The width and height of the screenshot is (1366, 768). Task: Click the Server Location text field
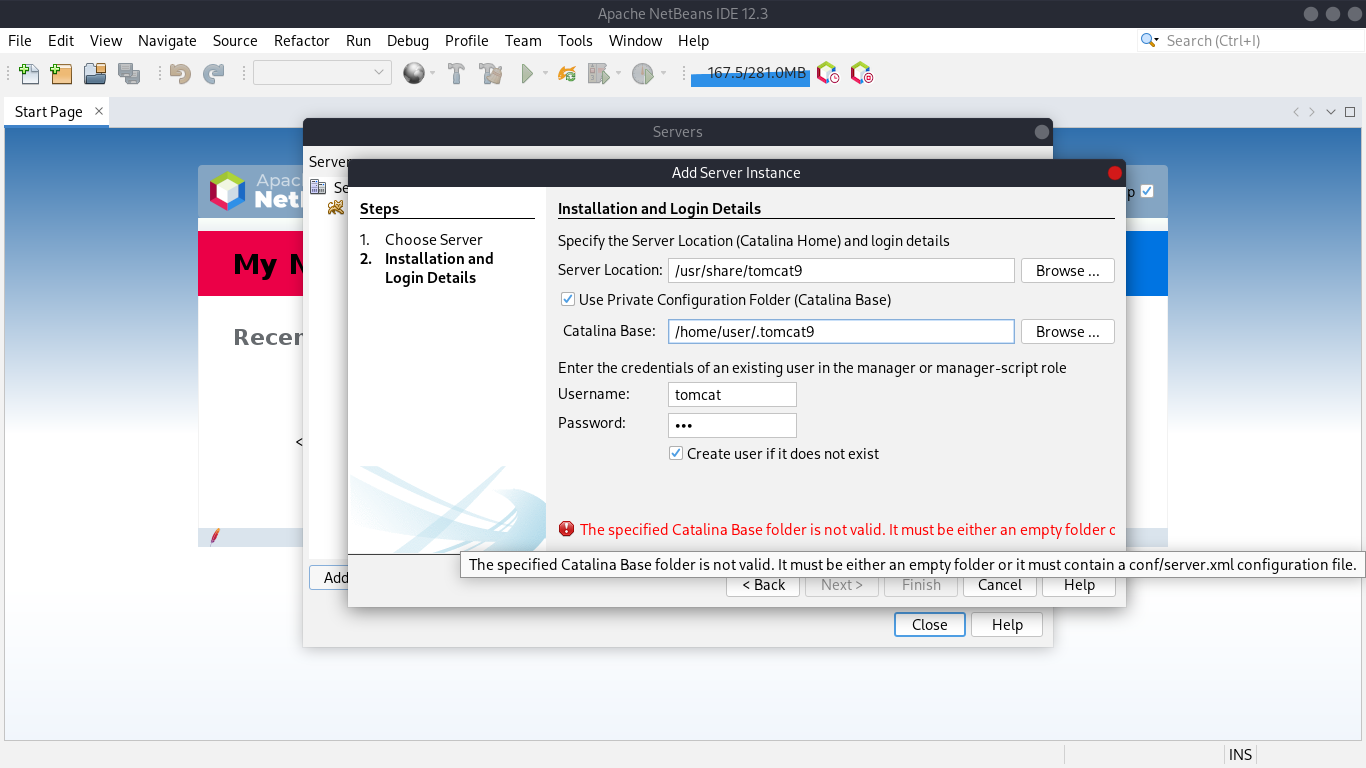pyautogui.click(x=841, y=270)
